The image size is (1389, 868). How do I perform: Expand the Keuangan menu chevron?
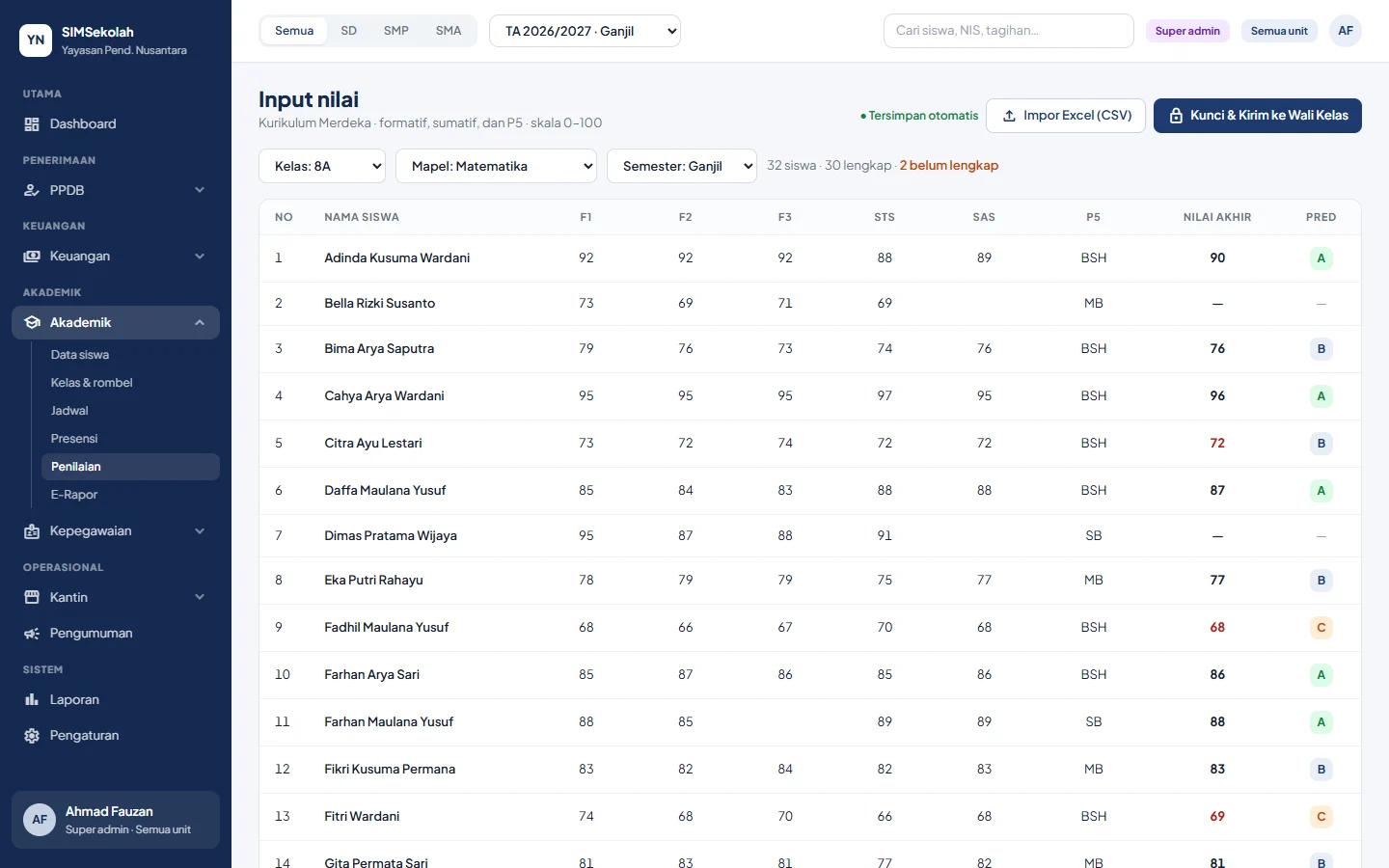[200, 257]
